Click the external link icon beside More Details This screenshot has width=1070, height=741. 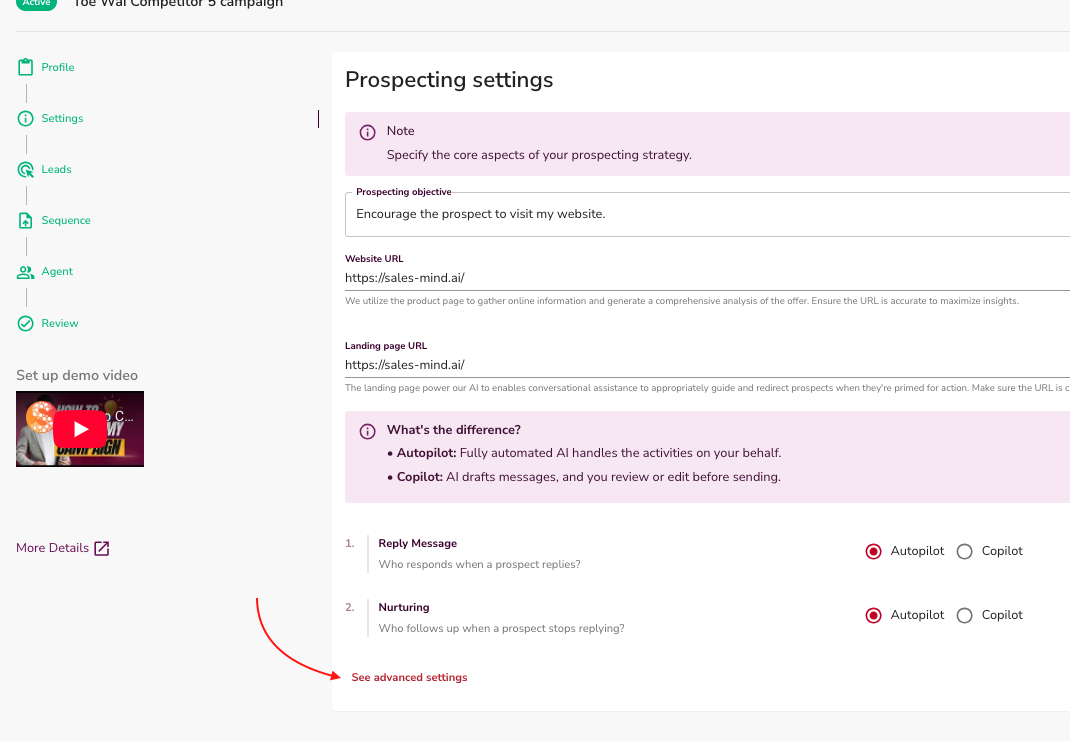pos(101,548)
